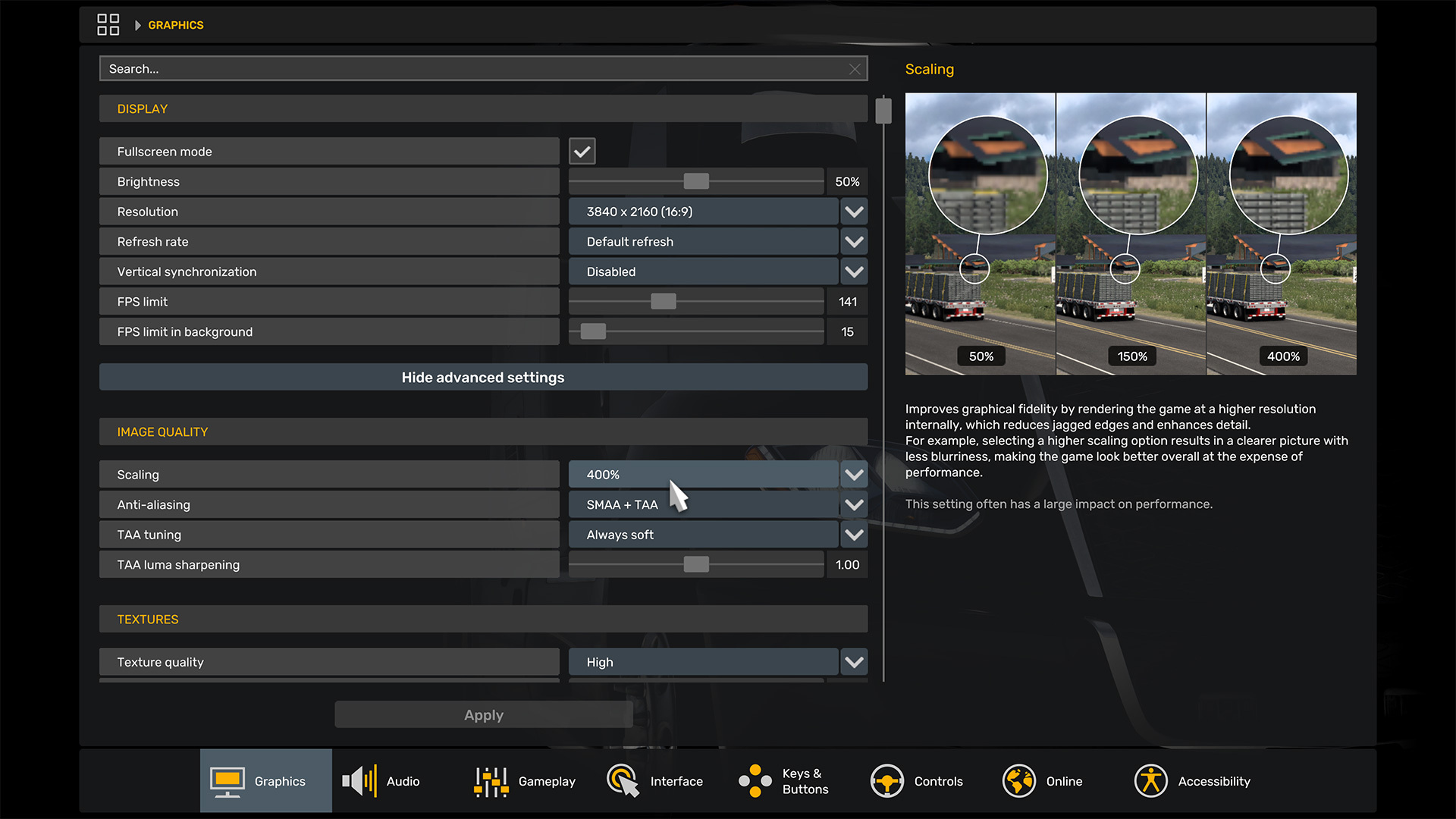1456x819 pixels.
Task: Open Keys & Buttons icon
Action: click(x=755, y=781)
